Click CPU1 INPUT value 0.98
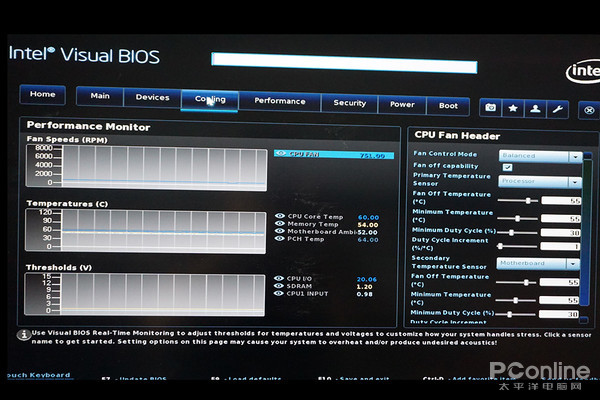 (364, 294)
